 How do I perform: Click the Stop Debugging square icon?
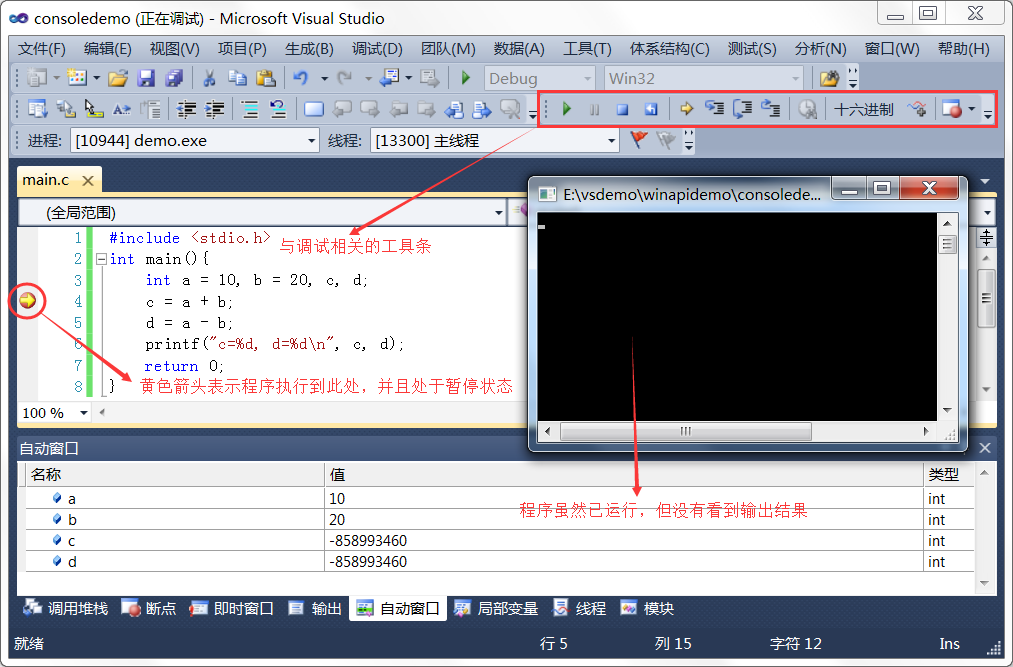click(622, 110)
